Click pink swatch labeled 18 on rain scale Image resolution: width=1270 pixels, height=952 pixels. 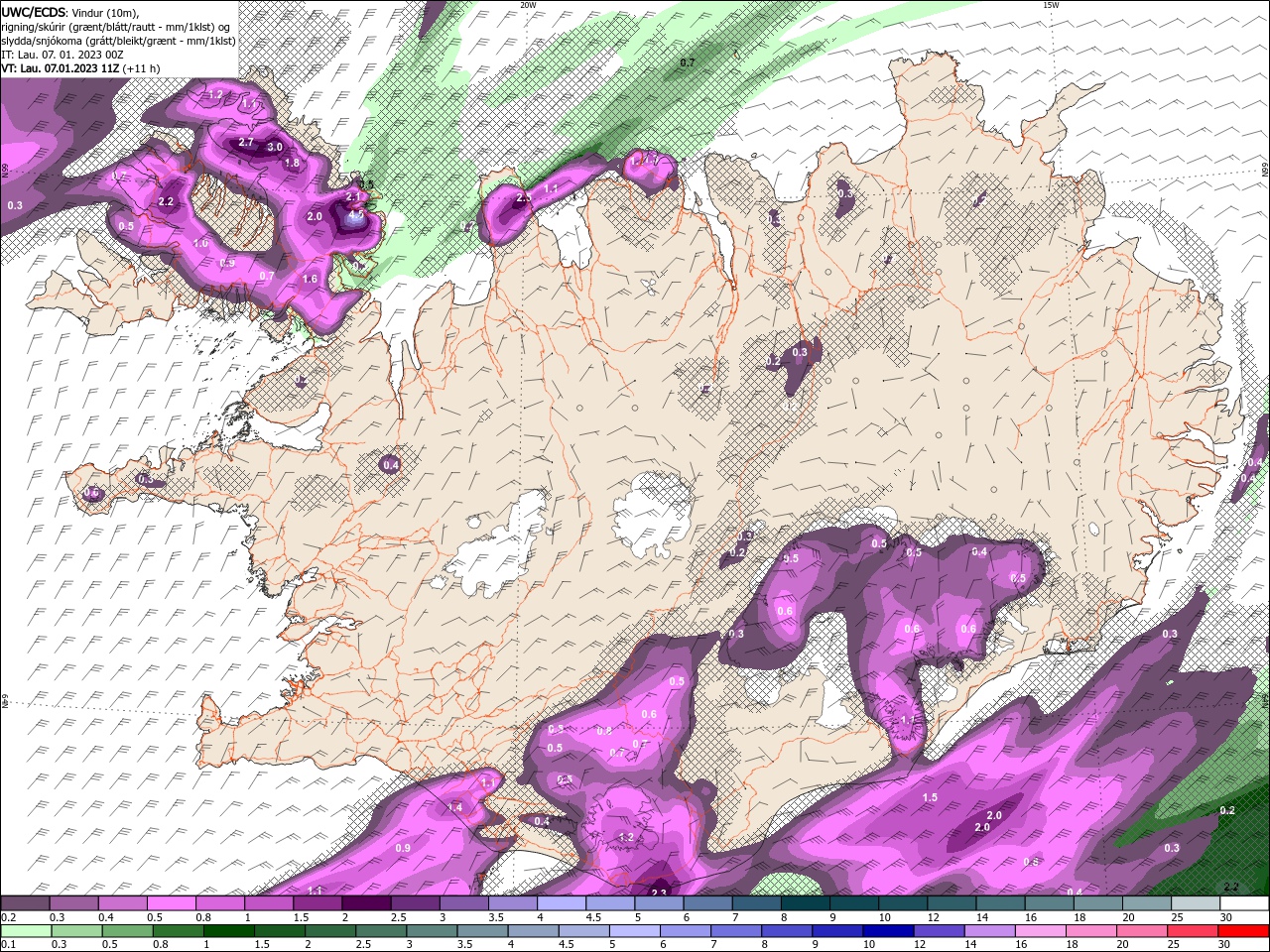pos(1091,931)
